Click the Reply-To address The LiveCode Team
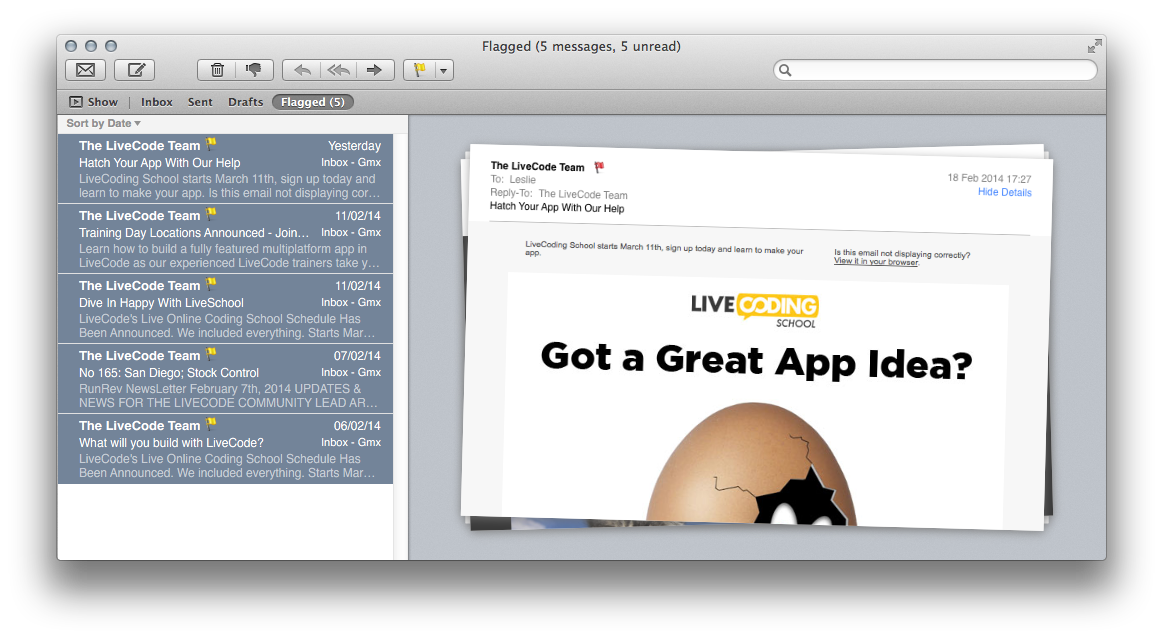The height and width of the screenshot is (639, 1163). click(x=583, y=194)
